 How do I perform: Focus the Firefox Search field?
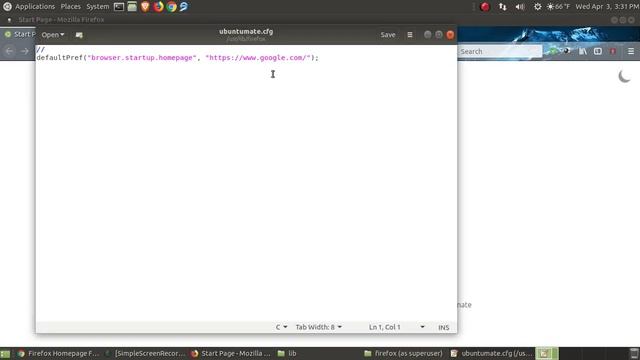[500, 51]
